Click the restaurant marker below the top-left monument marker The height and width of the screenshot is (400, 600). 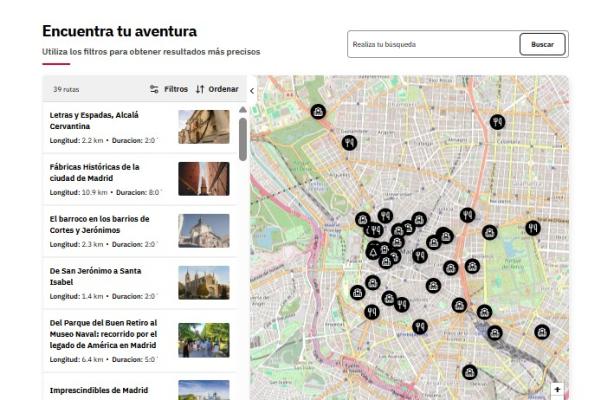[349, 143]
